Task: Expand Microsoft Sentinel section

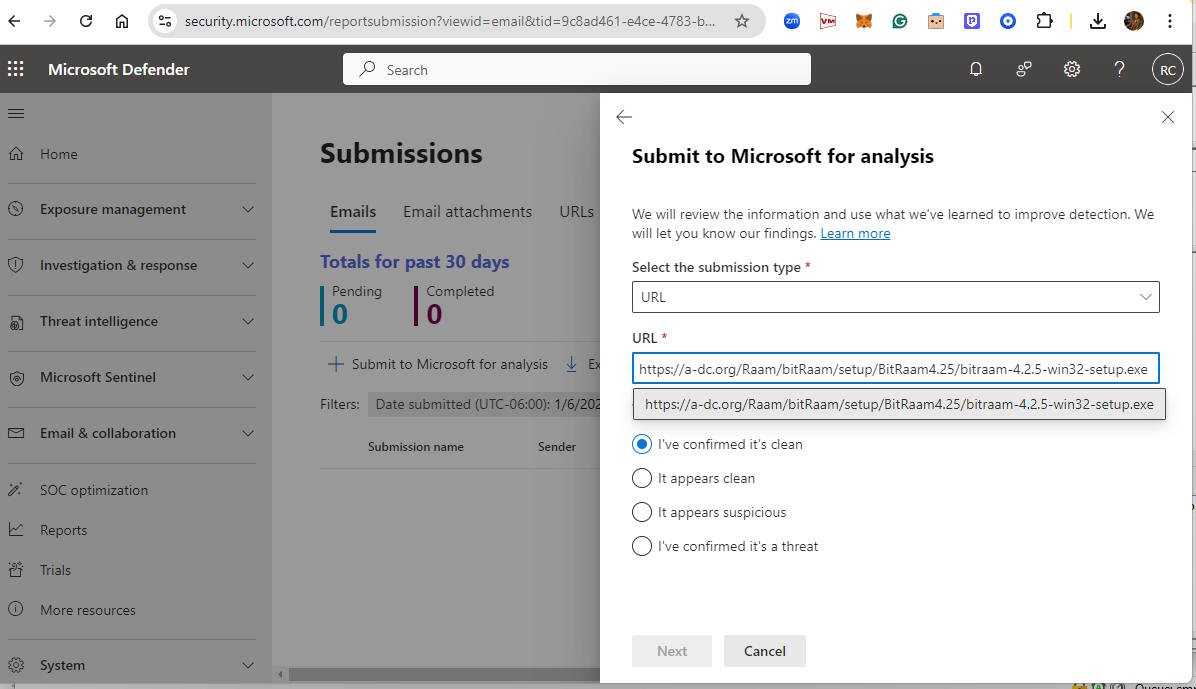Action: click(x=248, y=377)
